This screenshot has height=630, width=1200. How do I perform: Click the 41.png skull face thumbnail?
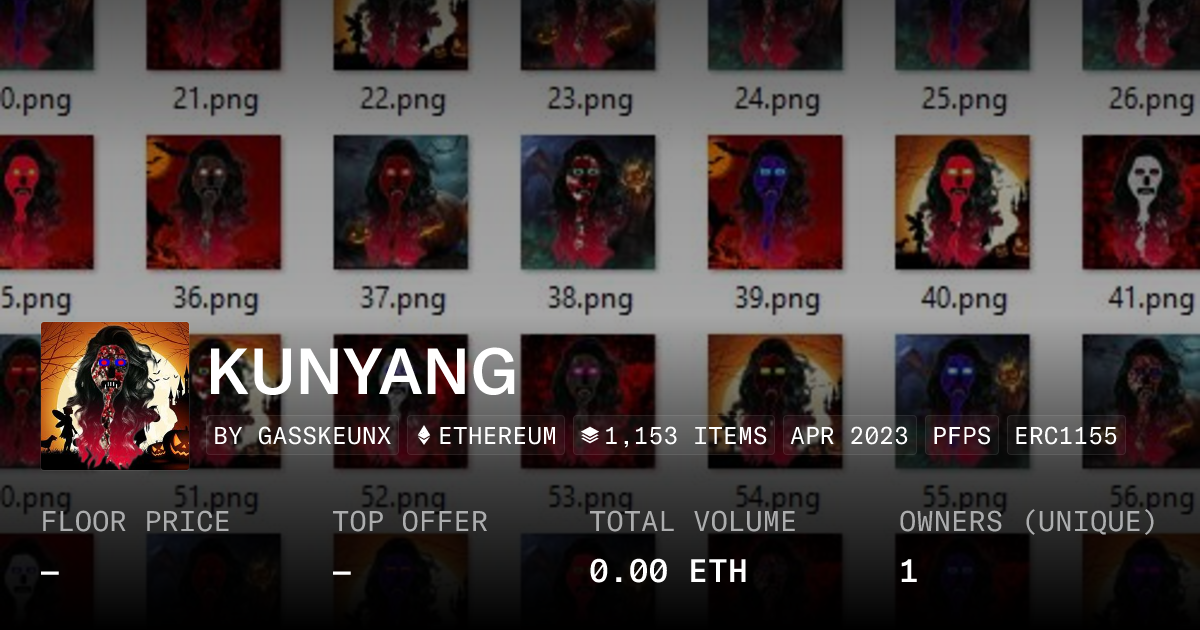coord(1141,202)
